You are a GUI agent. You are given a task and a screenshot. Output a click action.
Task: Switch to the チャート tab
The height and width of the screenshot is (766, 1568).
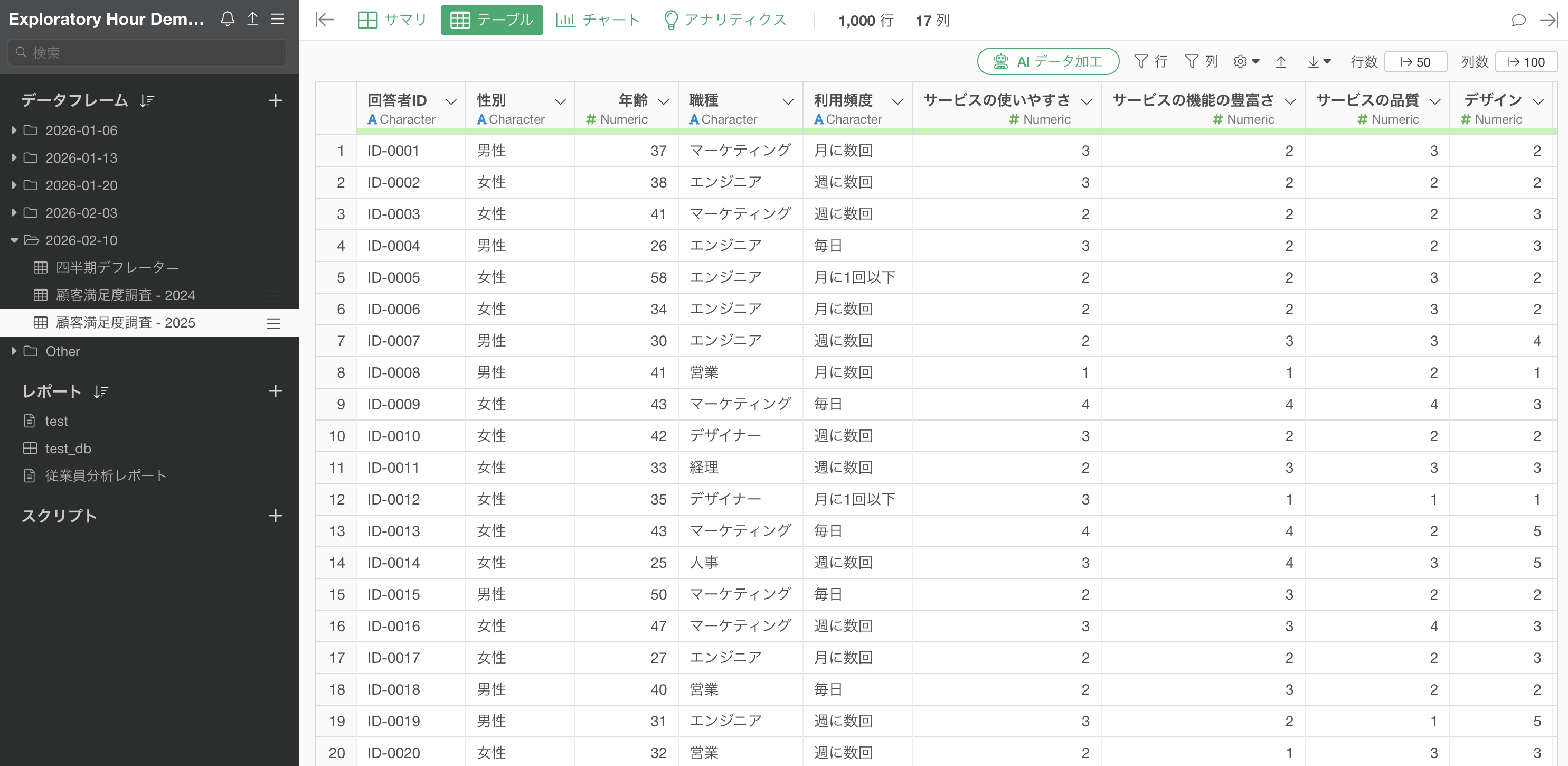tap(597, 20)
